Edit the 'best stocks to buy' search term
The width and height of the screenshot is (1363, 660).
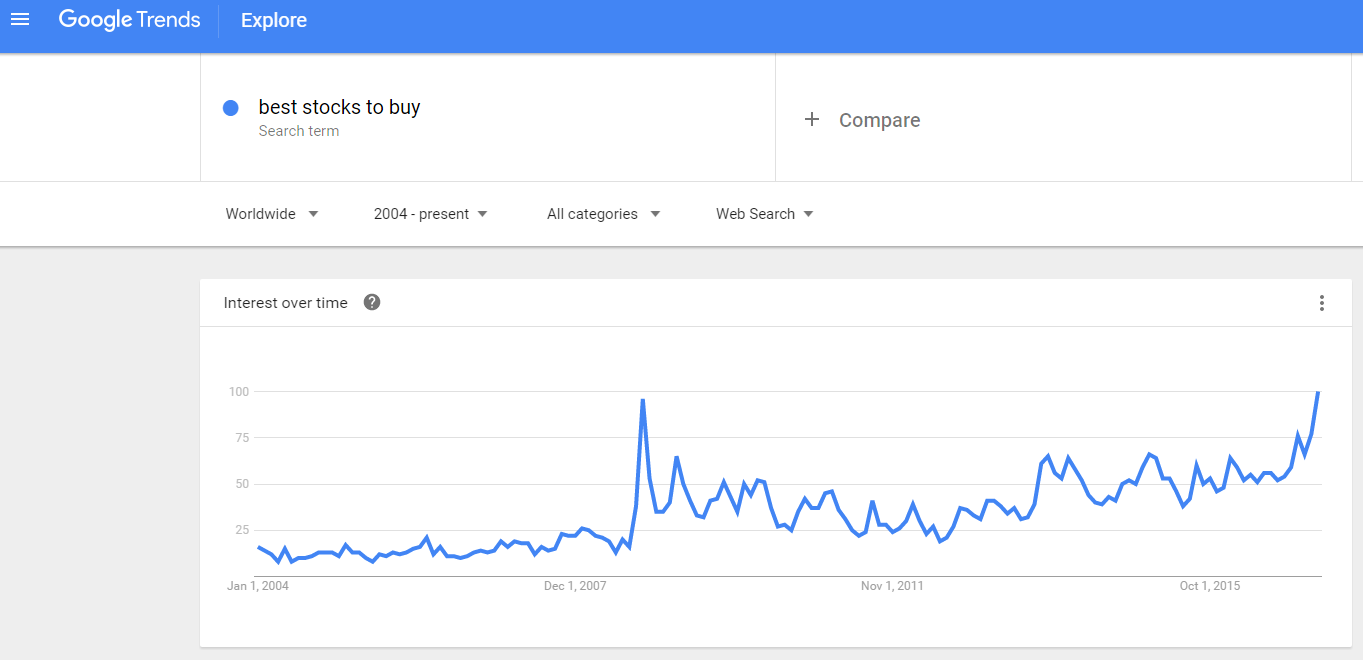click(339, 108)
